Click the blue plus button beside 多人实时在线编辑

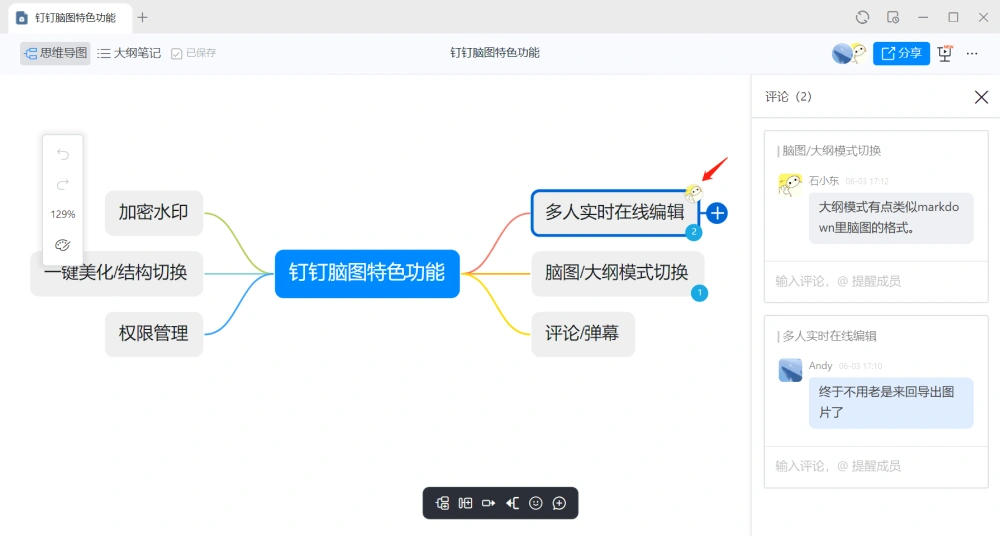[717, 213]
